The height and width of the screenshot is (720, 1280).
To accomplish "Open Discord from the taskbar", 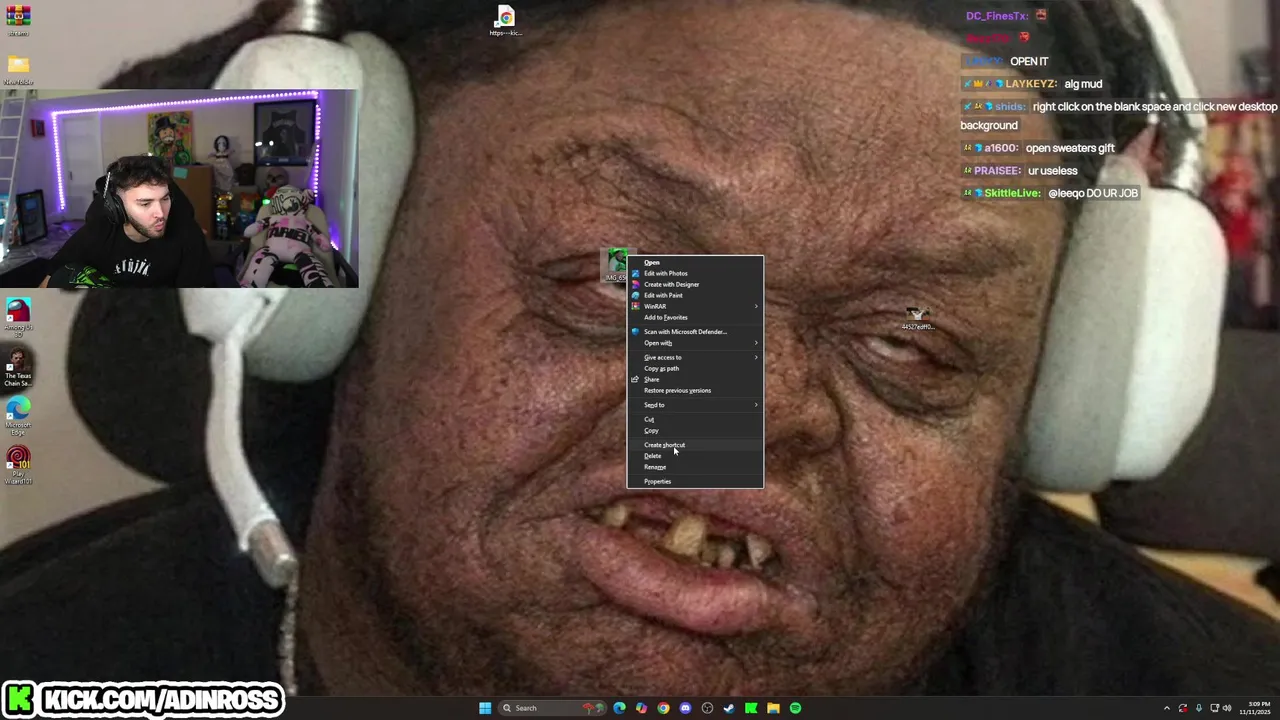I will click(685, 708).
